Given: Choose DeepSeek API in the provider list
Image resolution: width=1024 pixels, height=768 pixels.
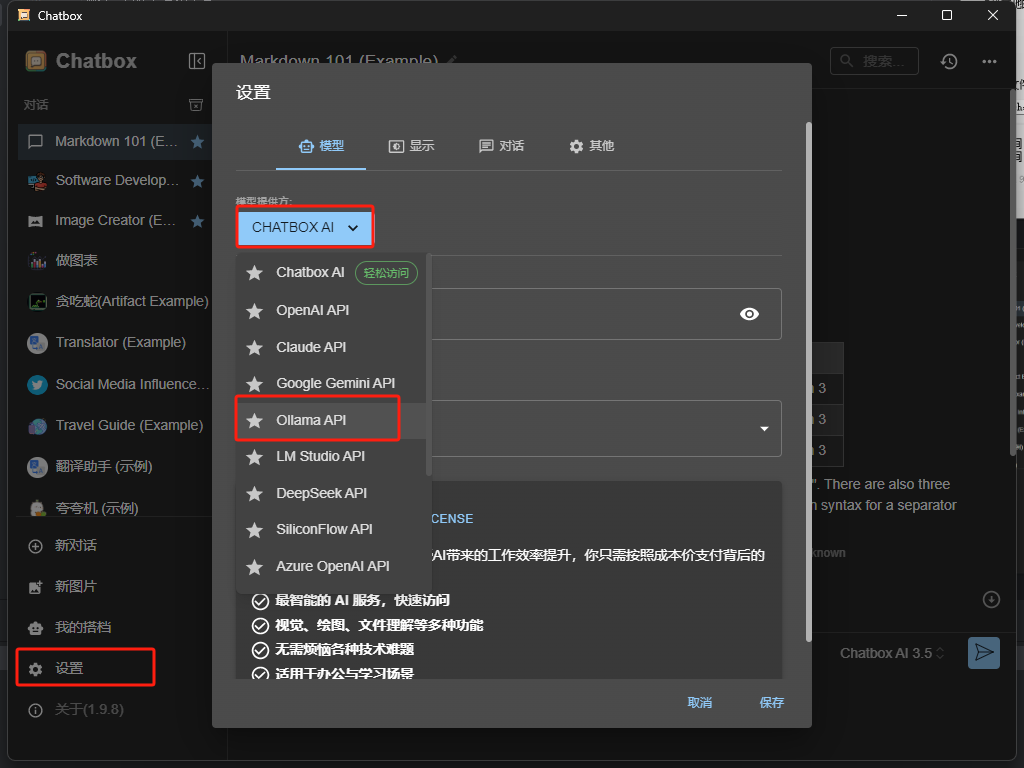Looking at the screenshot, I should tap(321, 493).
